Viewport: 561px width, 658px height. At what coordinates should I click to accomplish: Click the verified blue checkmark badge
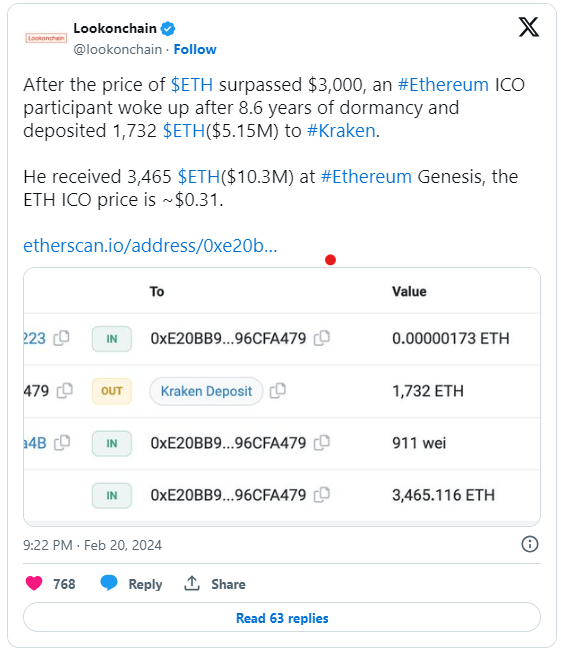168,29
